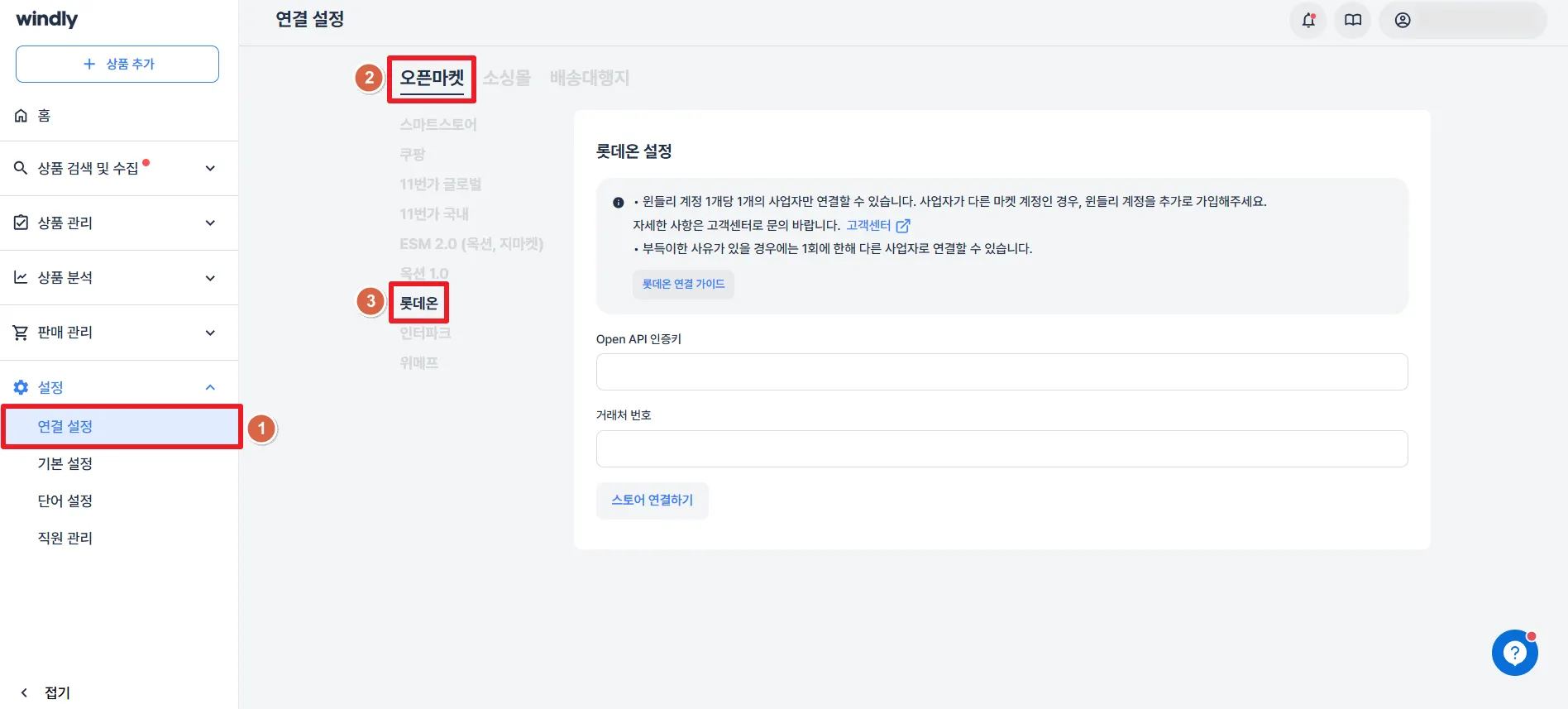Click the 거래처 번호 label
Screen dimensions: 1568x709
(x=624, y=415)
